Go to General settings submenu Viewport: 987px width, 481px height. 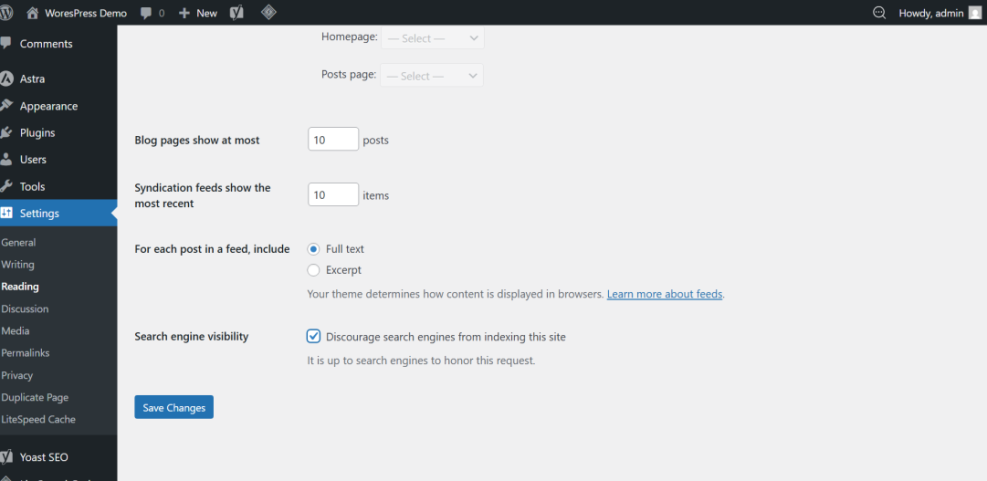point(18,242)
